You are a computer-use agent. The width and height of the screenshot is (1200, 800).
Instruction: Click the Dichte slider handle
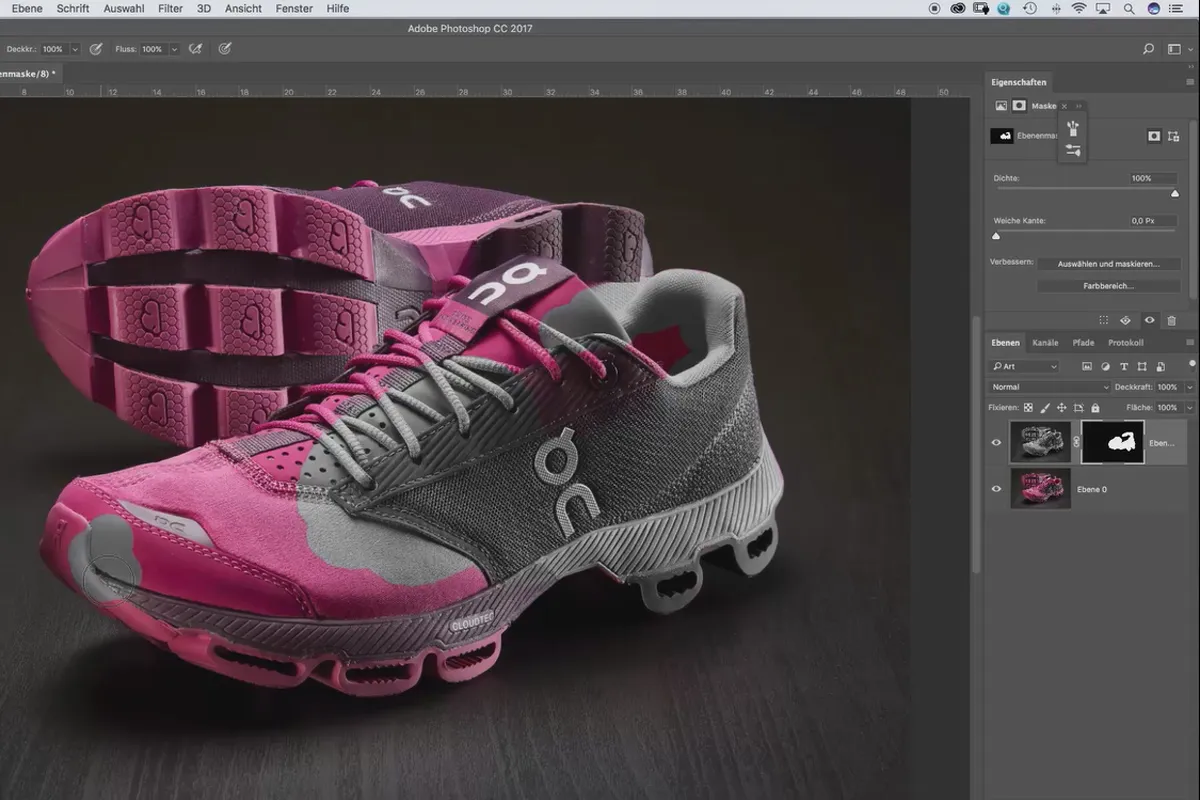(x=1175, y=194)
